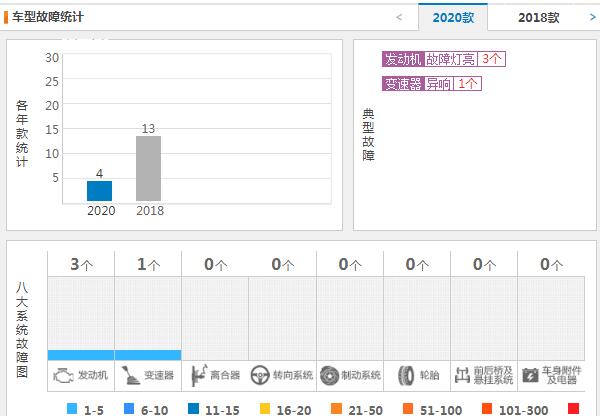Click the blue 2020 bar in chart
This screenshot has width=600, height=416.
[99, 191]
